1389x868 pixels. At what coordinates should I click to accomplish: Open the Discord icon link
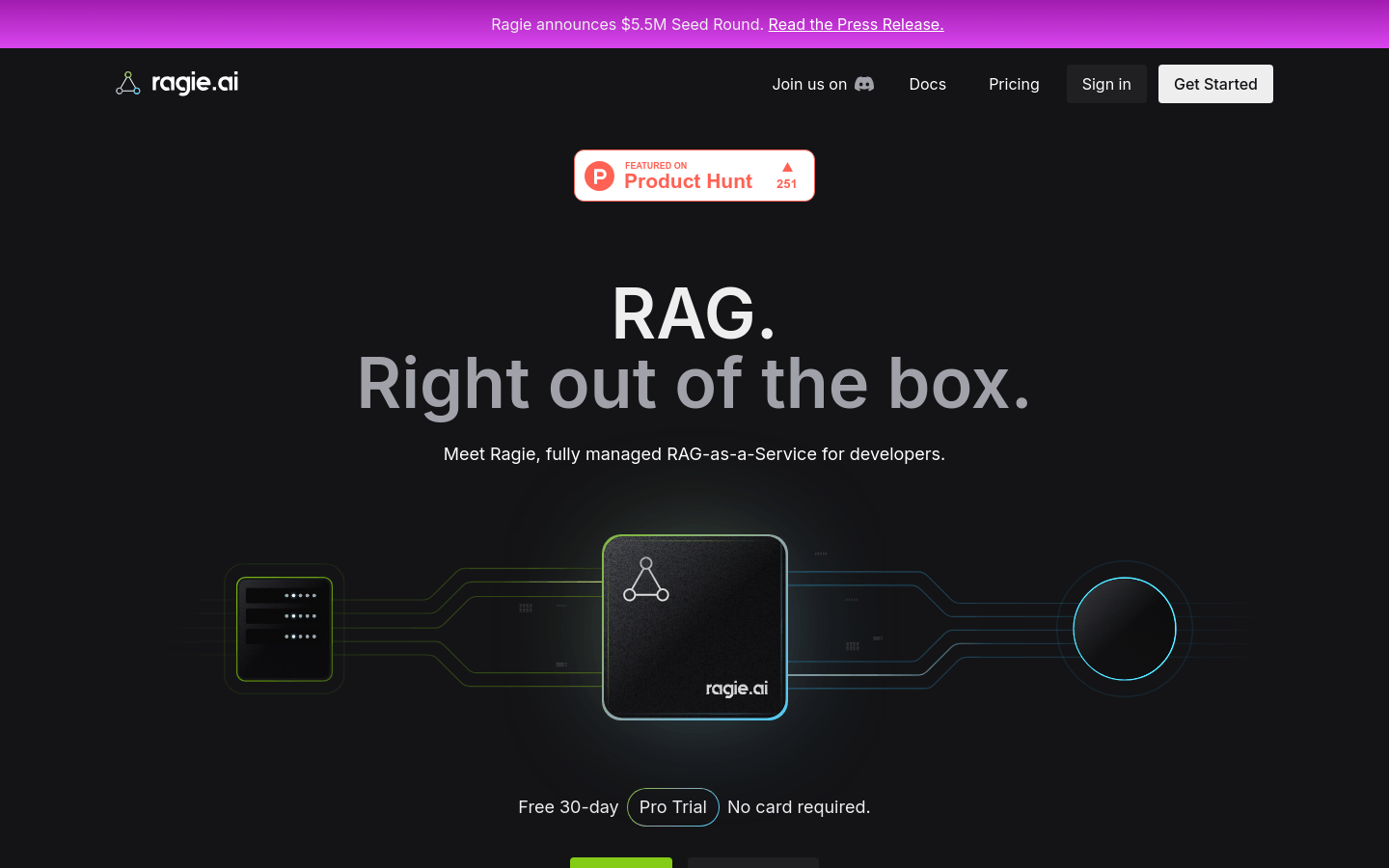[864, 84]
